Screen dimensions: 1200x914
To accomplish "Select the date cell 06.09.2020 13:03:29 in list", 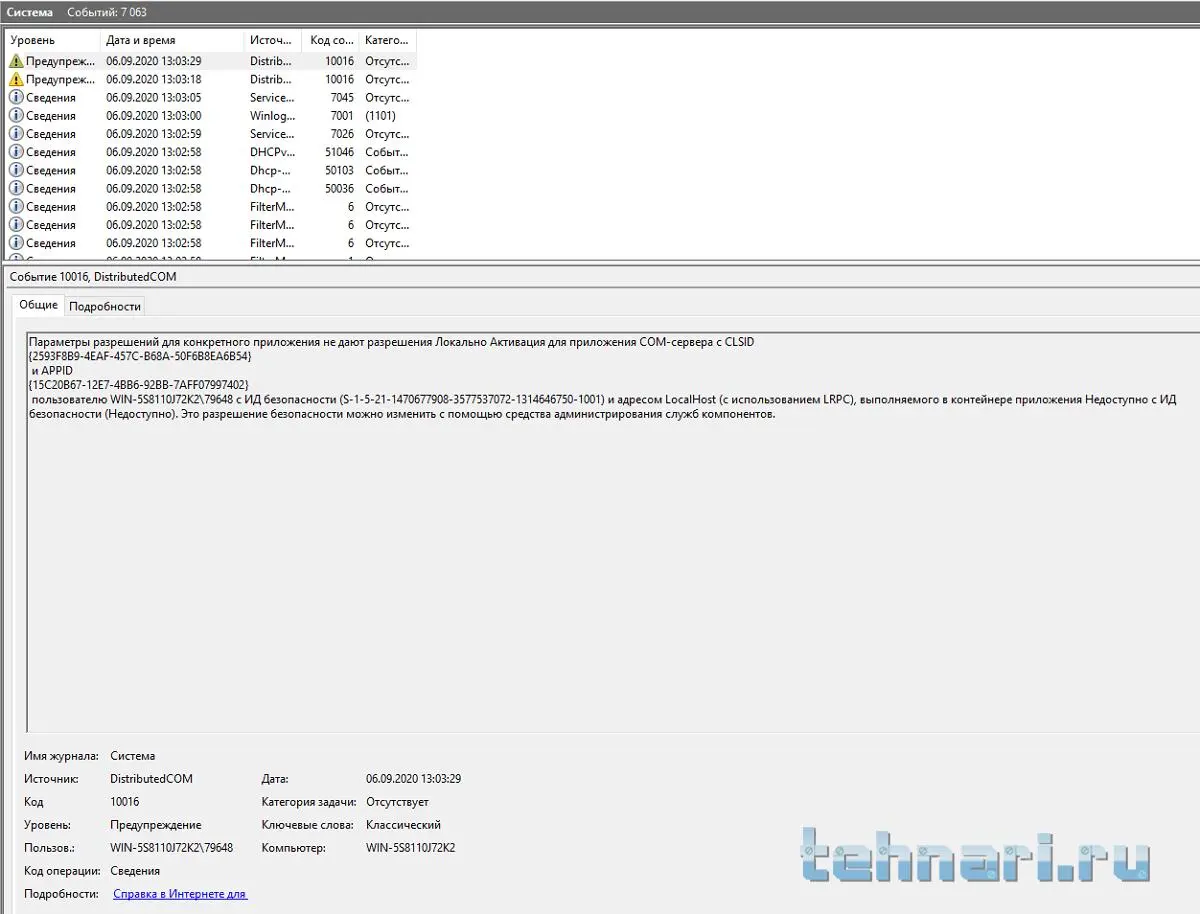I will (154, 61).
